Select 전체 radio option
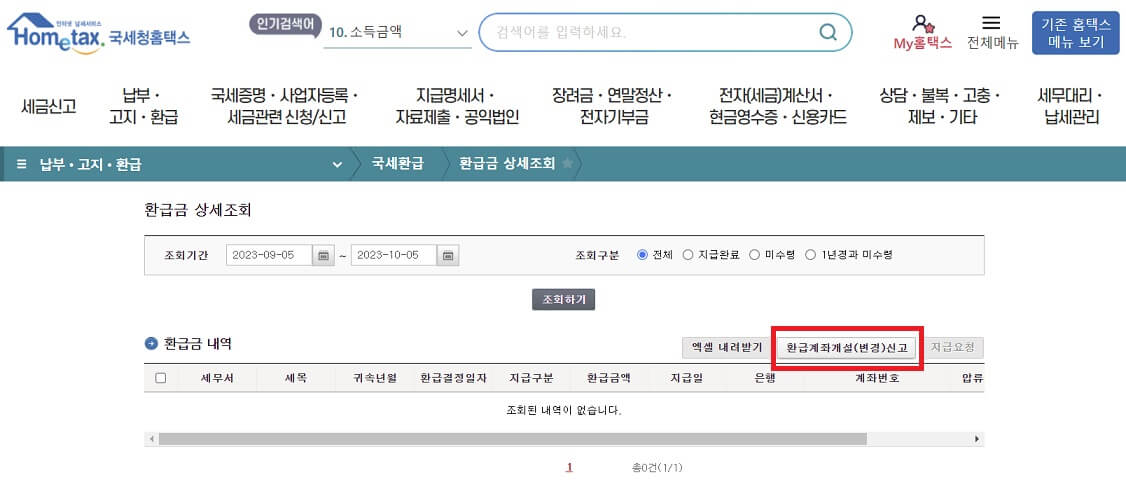Screen dimensions: 1126x482 [x=643, y=254]
